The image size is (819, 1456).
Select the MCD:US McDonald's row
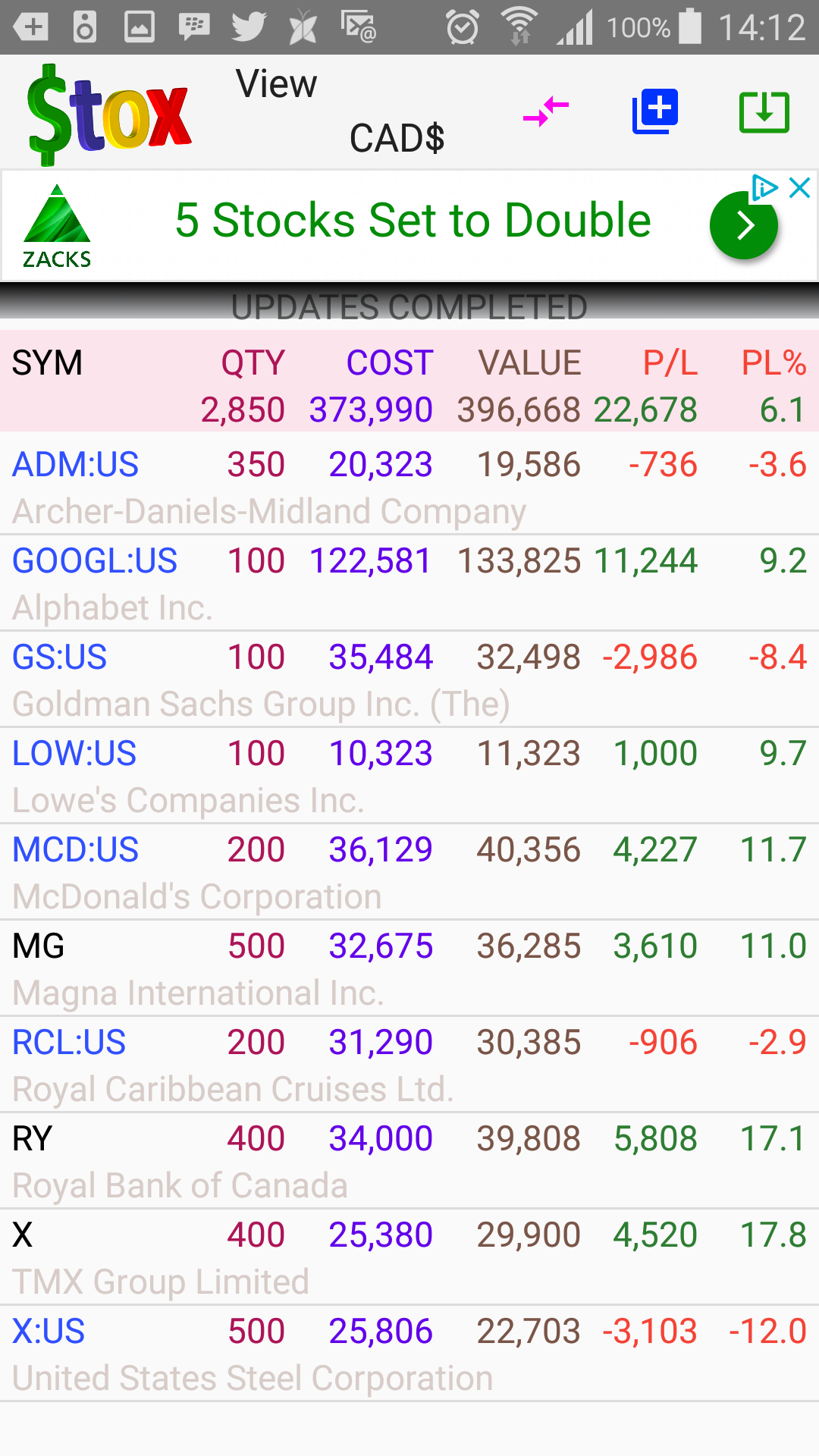click(x=409, y=872)
